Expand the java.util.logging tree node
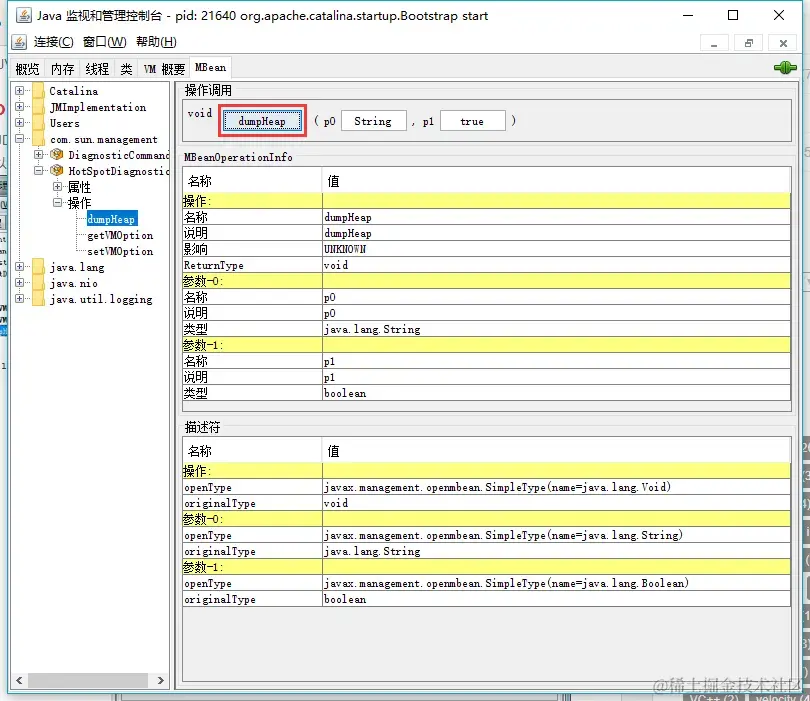The width and height of the screenshot is (810, 701). (x=20, y=299)
